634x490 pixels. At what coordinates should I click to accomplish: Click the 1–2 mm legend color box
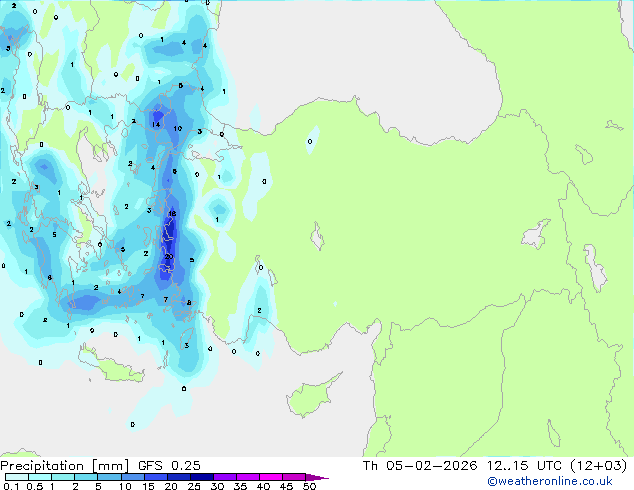pyautogui.click(x=63, y=477)
